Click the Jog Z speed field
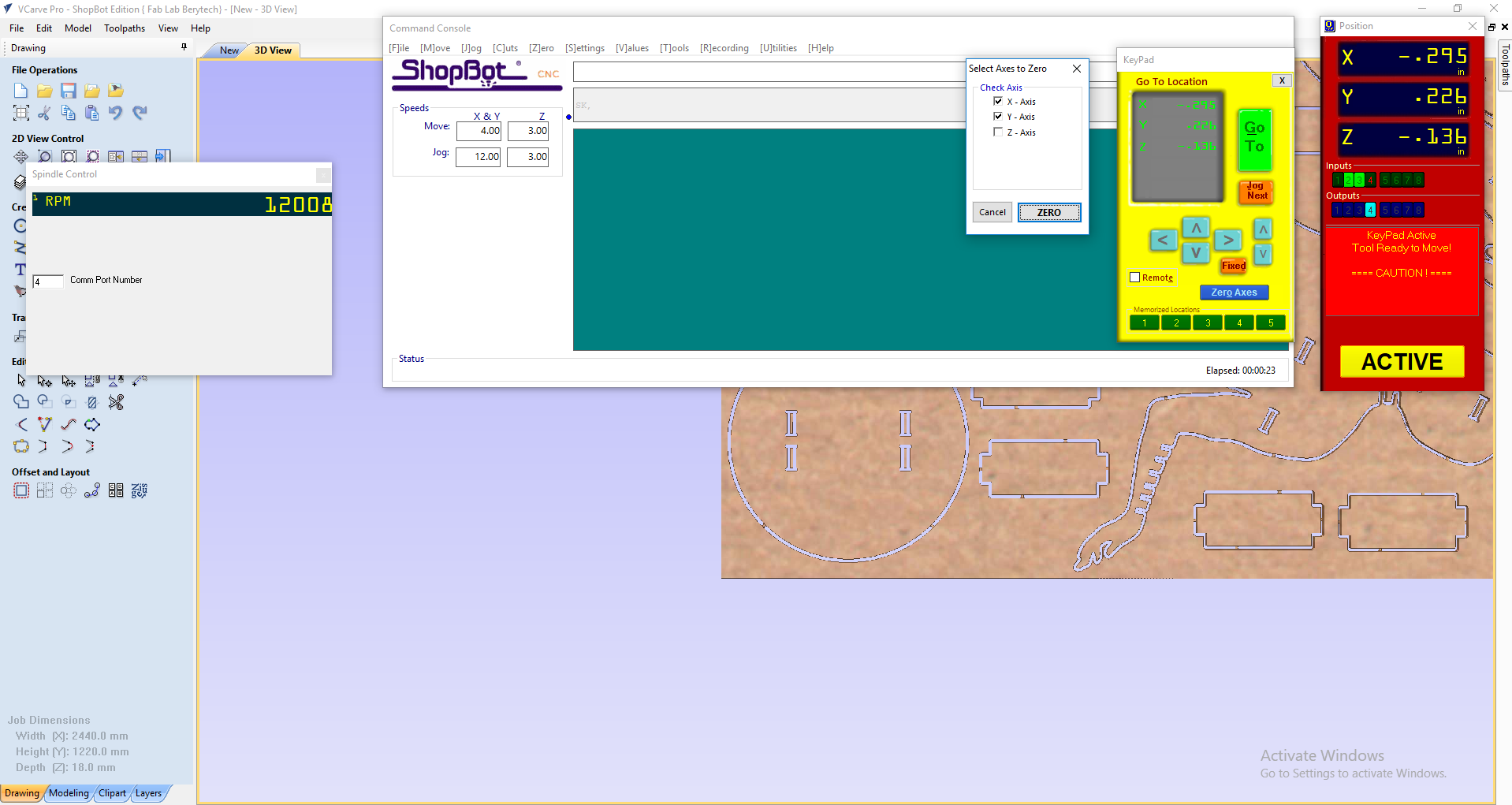 coord(527,157)
